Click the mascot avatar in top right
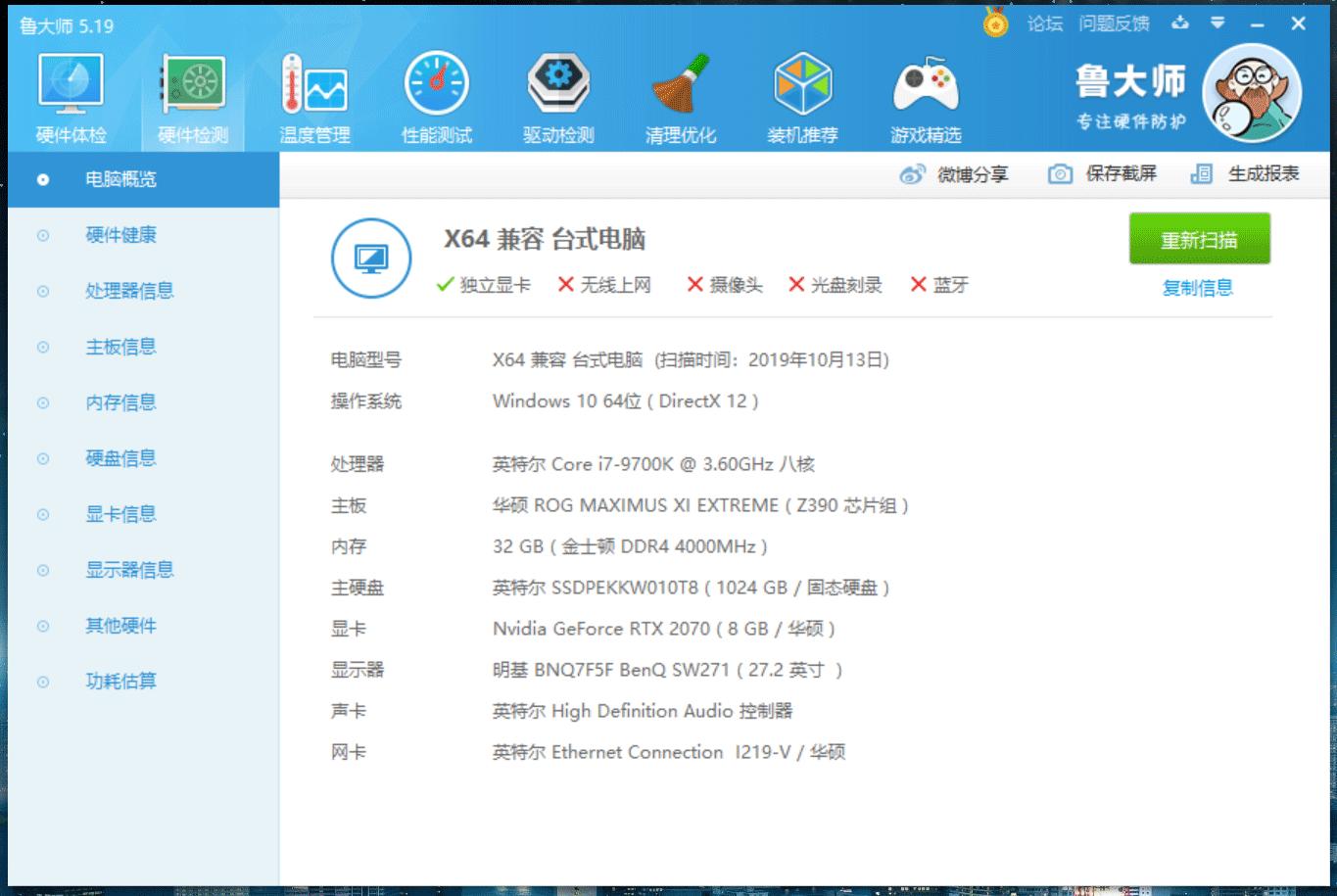The width and height of the screenshot is (1337, 896). (1252, 95)
